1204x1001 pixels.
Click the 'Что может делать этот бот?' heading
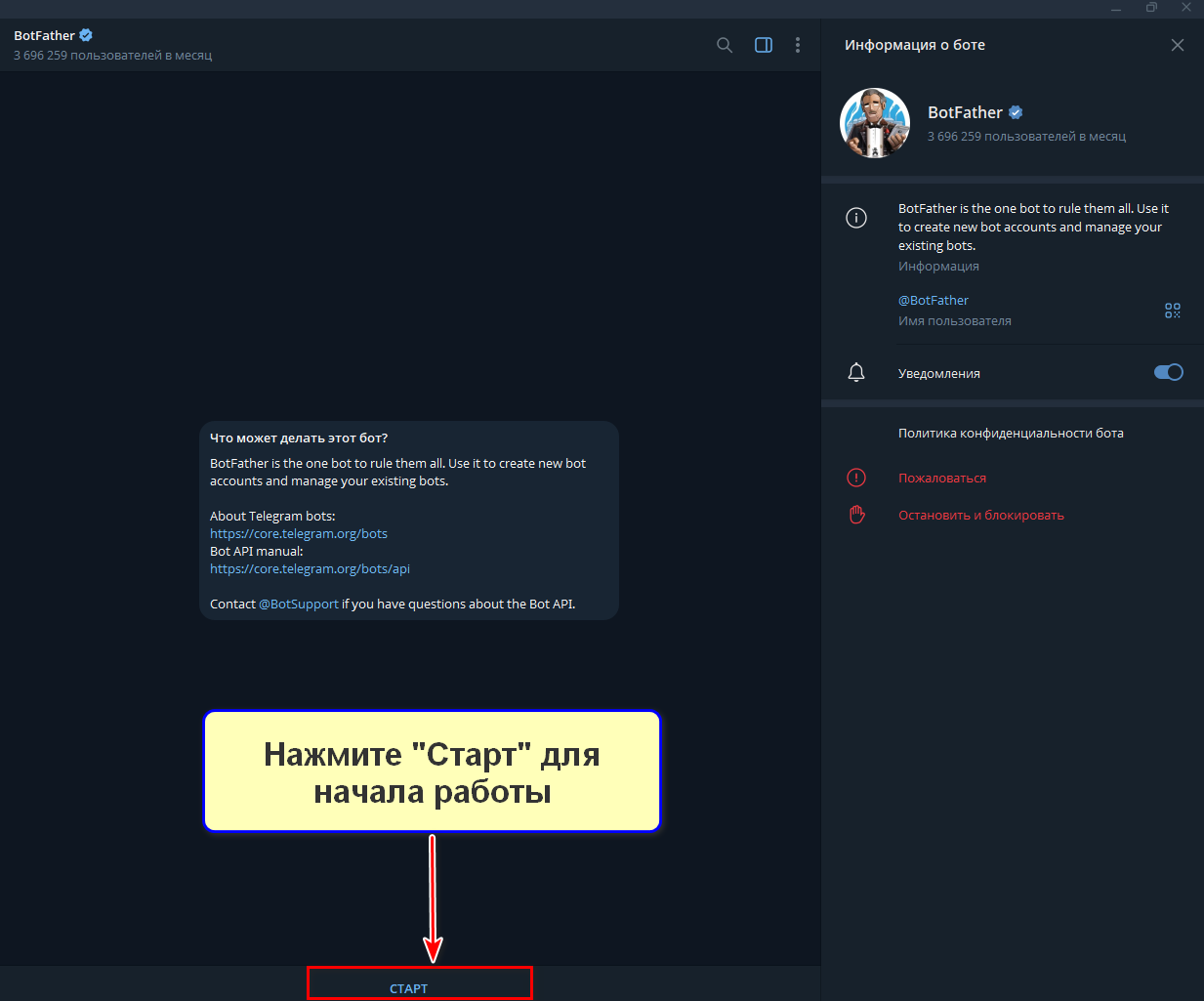(x=299, y=438)
